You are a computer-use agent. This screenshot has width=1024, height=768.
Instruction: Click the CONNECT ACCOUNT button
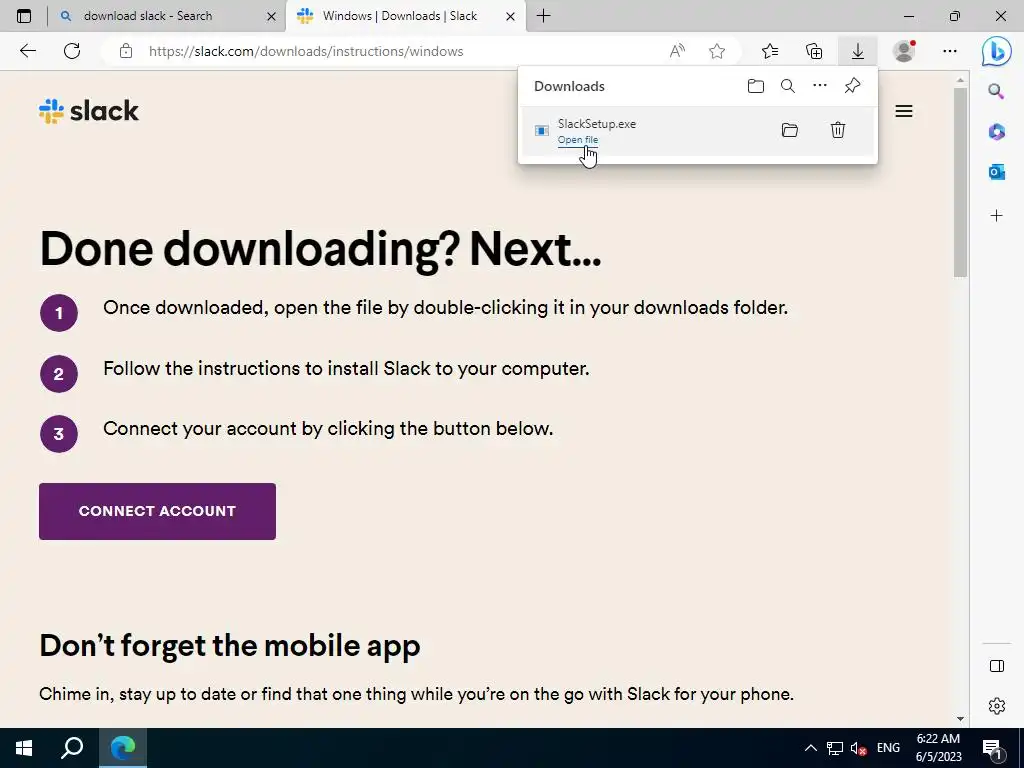coord(157,511)
